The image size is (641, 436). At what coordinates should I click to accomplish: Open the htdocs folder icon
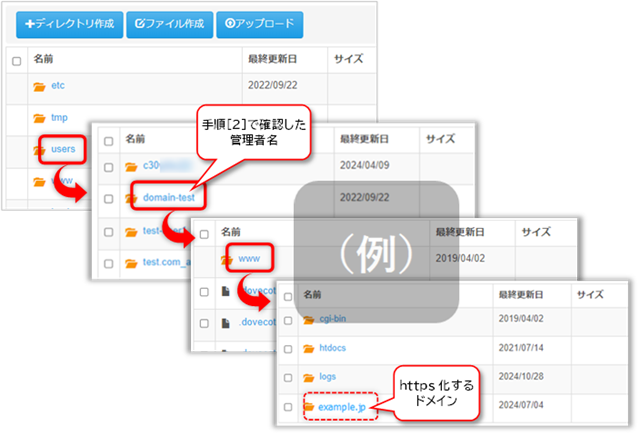point(309,348)
